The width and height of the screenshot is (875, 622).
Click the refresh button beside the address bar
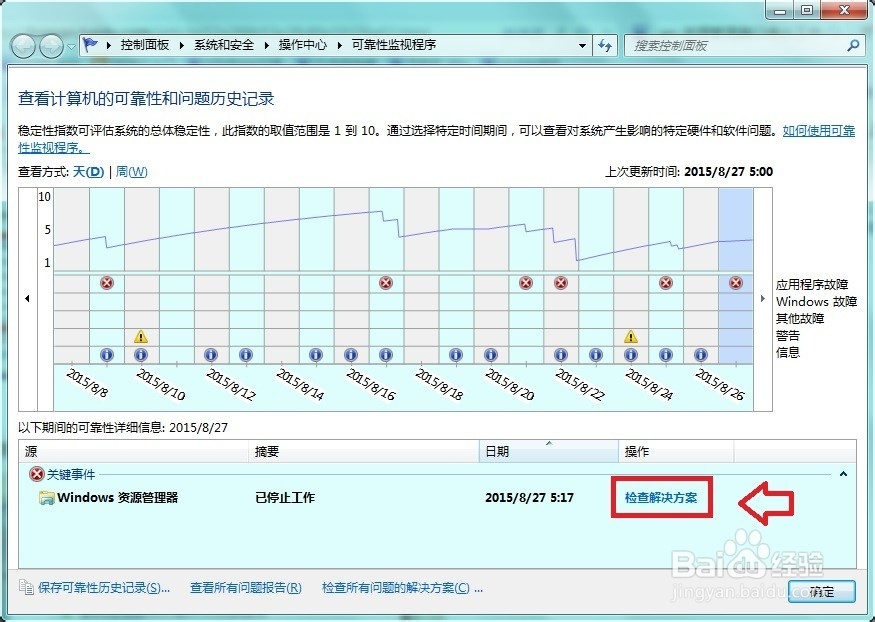point(605,45)
